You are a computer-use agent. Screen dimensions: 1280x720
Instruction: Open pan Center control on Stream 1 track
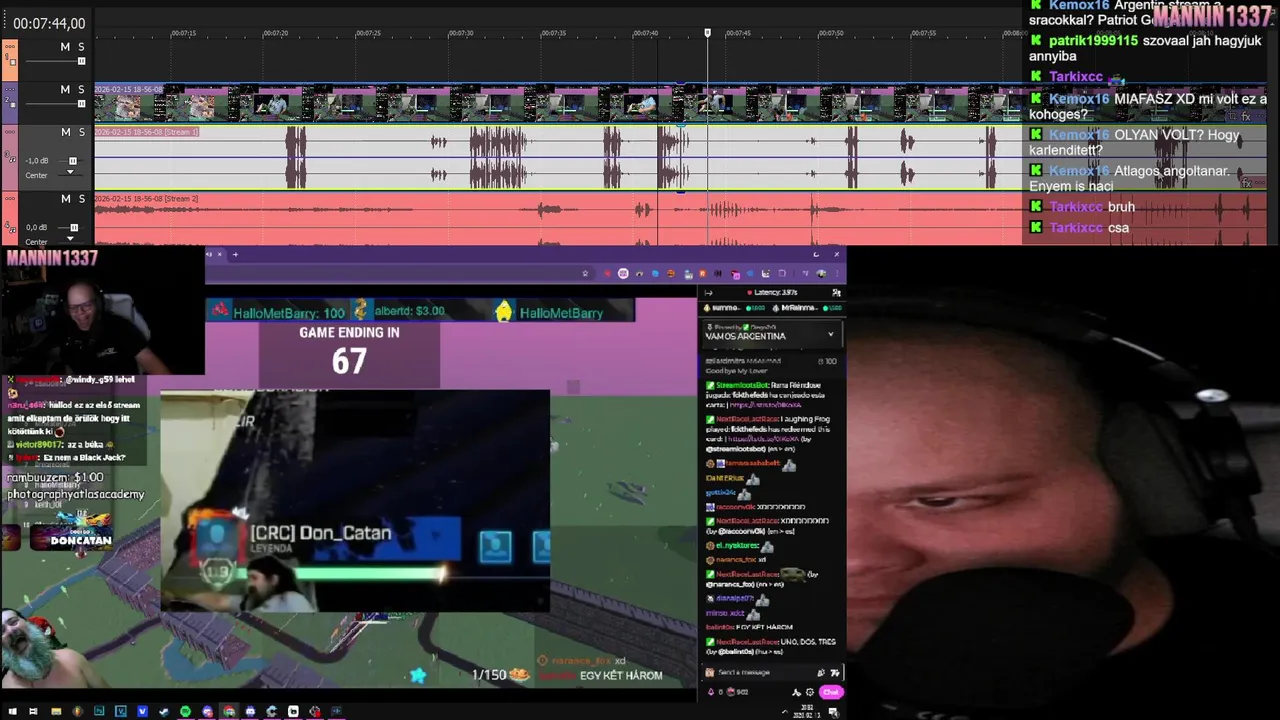(70, 173)
